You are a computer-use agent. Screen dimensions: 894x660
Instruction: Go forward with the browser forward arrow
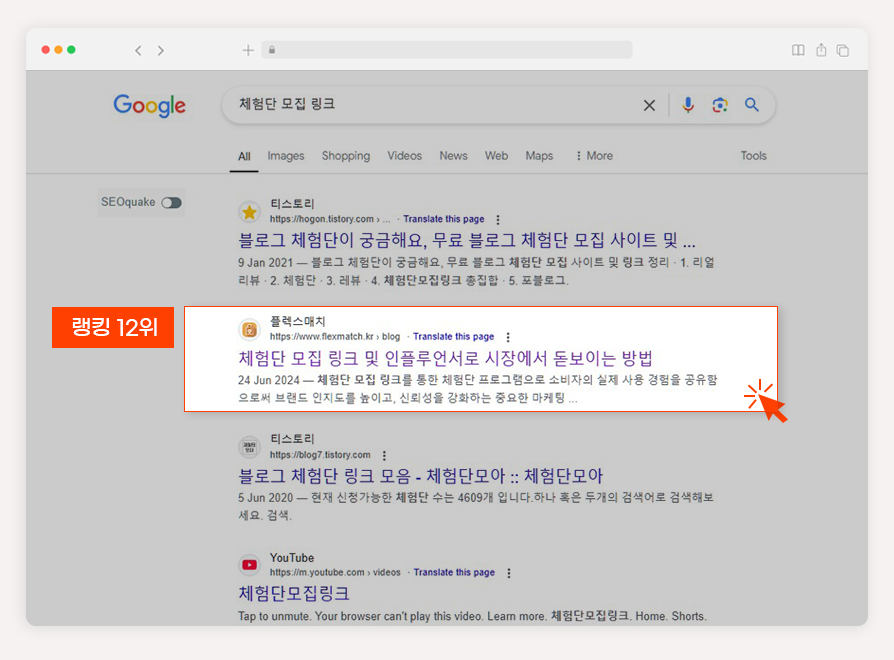coord(161,50)
